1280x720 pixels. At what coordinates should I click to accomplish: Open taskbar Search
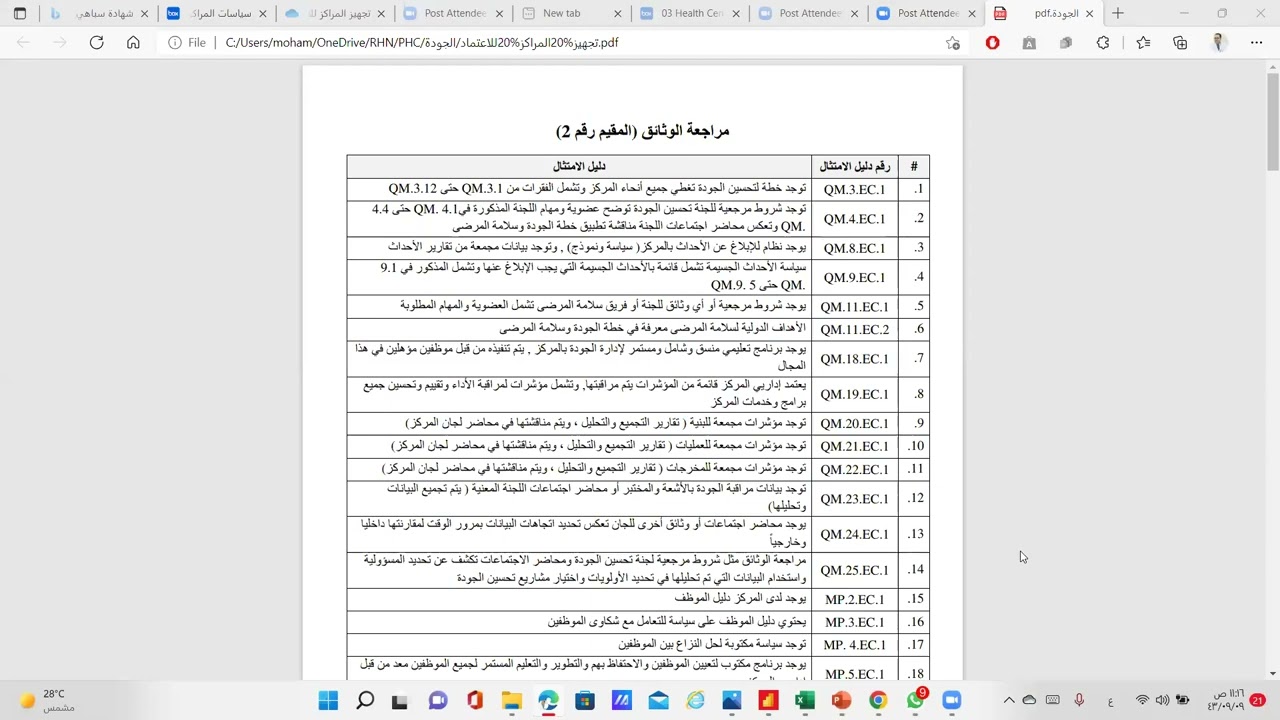365,701
